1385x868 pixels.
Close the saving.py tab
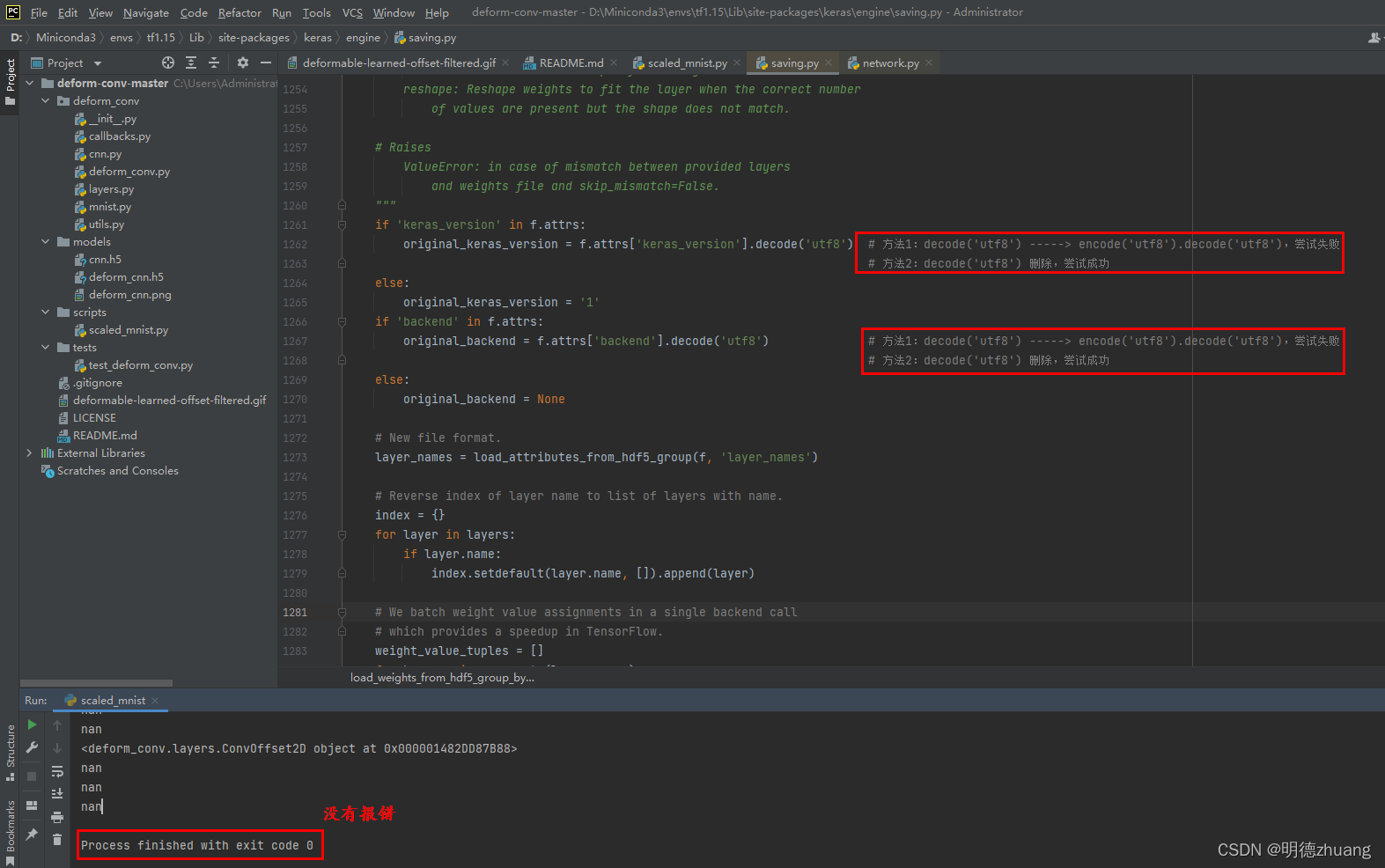coord(829,63)
